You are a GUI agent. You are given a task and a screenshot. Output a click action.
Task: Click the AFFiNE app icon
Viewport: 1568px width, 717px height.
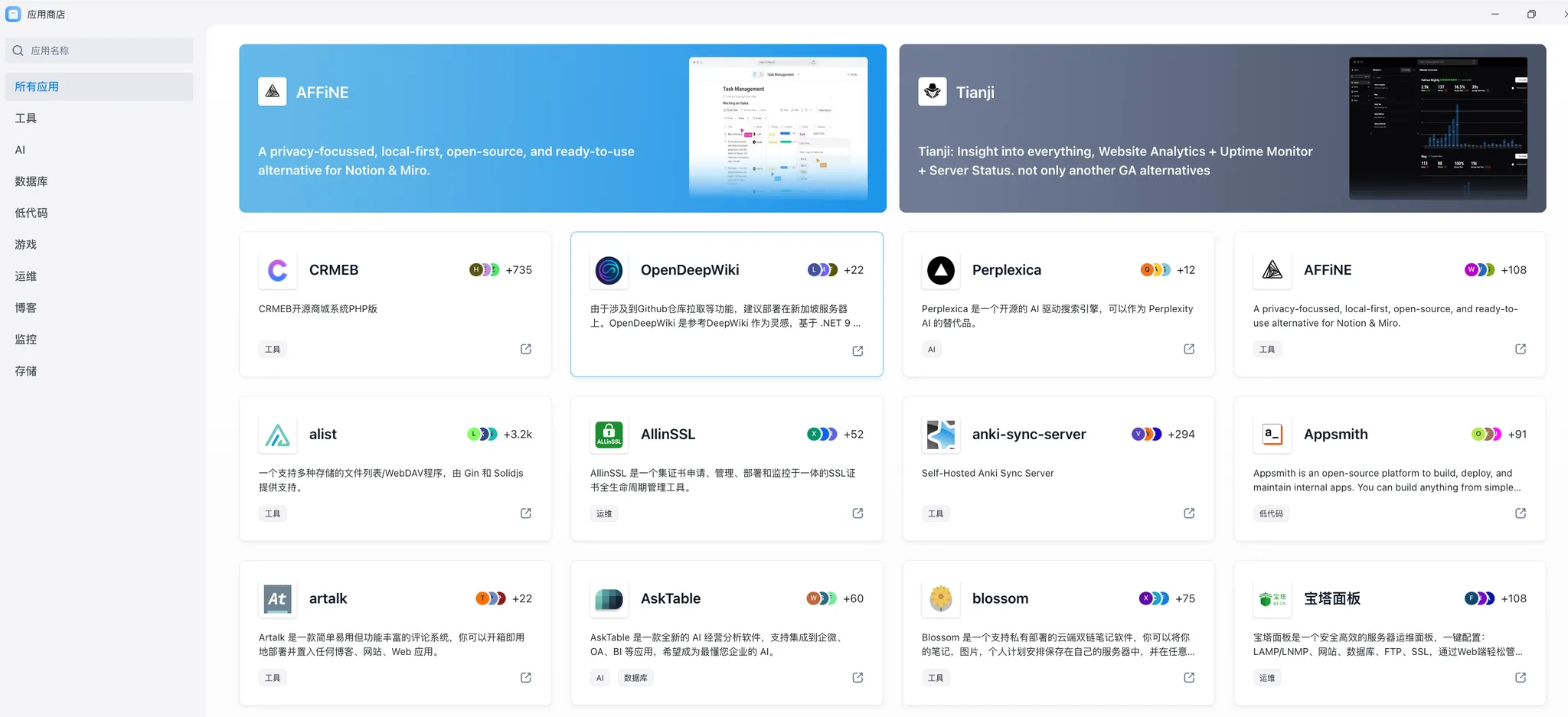1272,269
